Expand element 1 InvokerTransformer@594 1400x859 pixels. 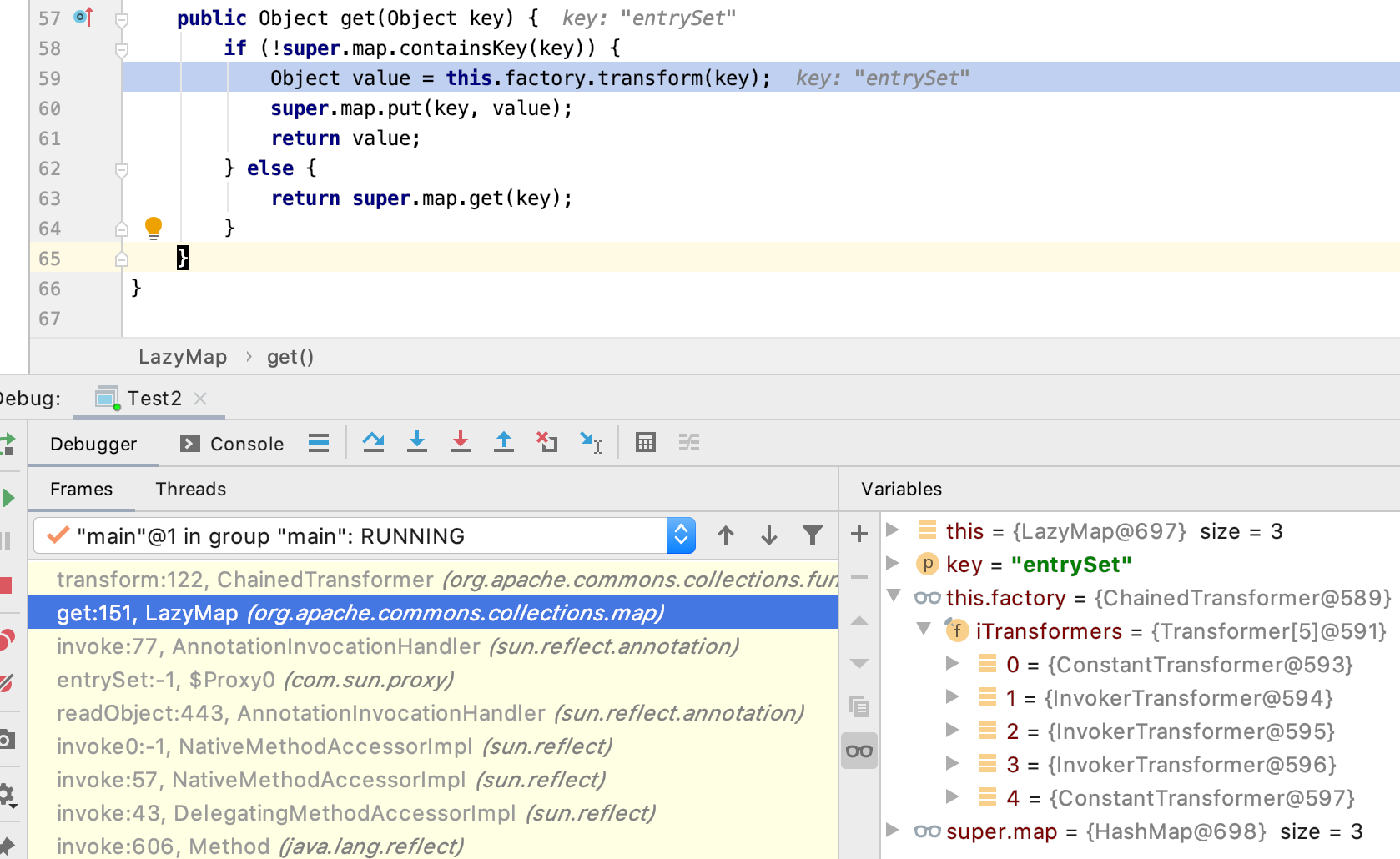point(953,696)
